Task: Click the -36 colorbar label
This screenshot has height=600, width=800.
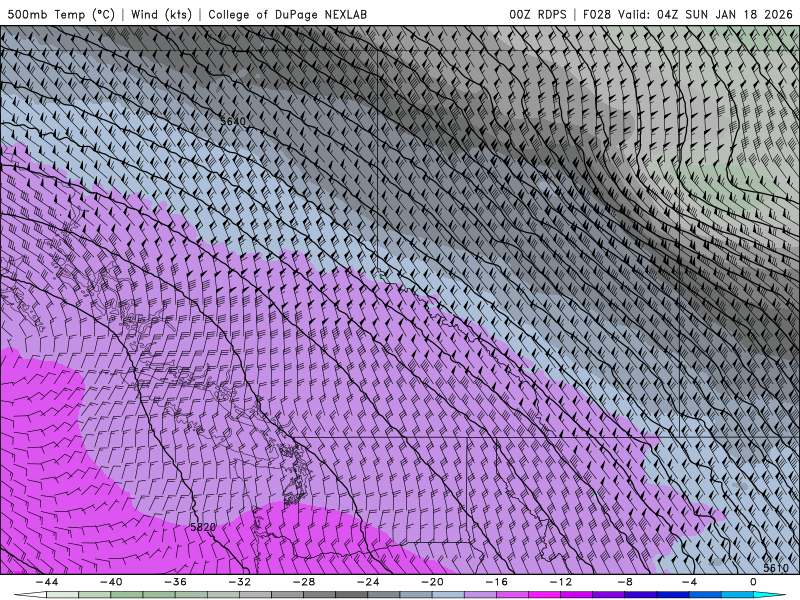Action: tap(176, 582)
